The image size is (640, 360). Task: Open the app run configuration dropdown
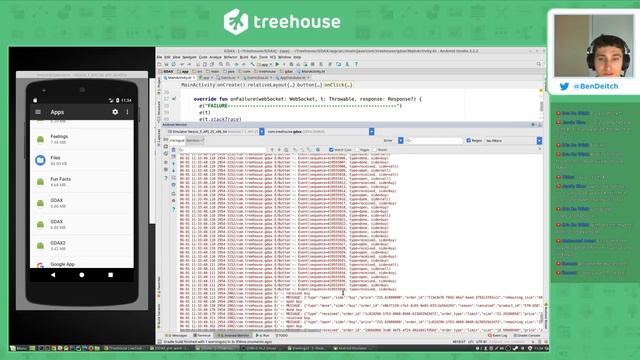coord(265,64)
